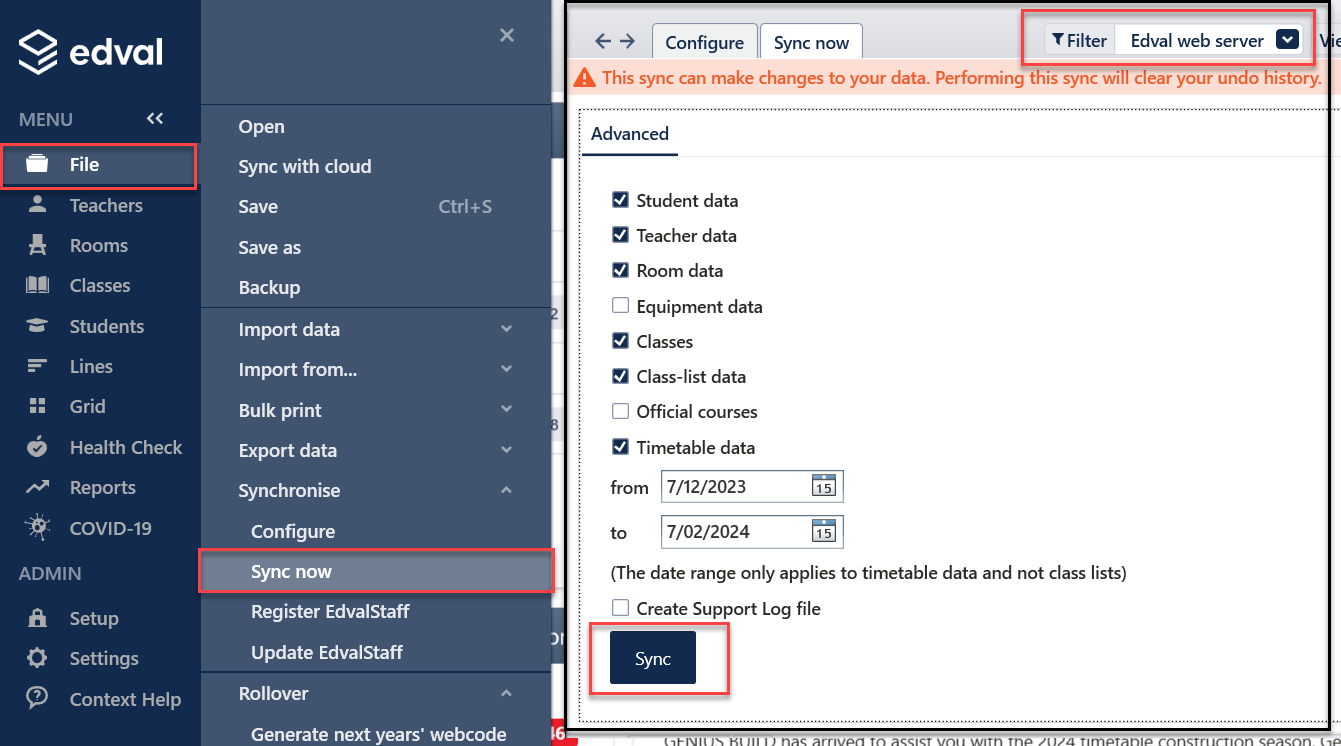Toggle the Class-list data checkbox

[x=620, y=377]
